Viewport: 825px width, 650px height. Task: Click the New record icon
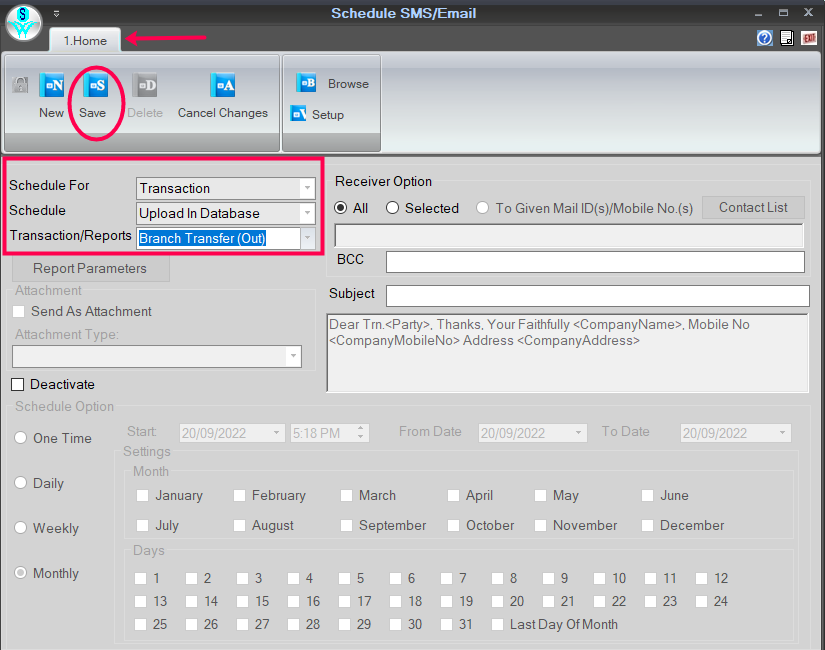point(52,85)
